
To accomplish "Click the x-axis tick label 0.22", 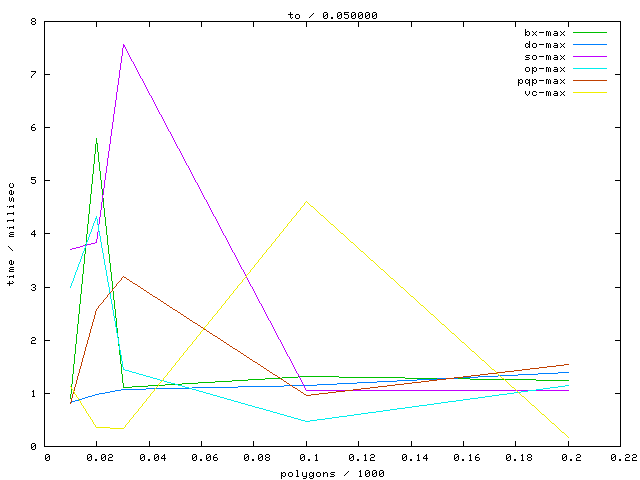I will (621, 458).
